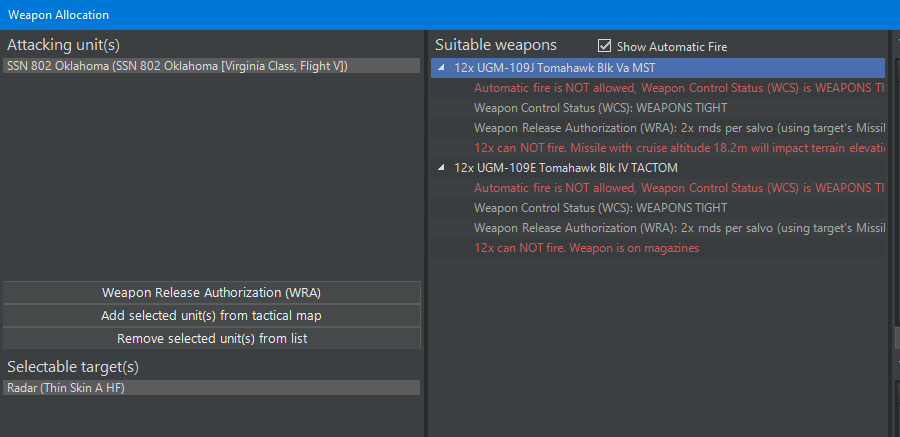Click the Weapon Allocation title bar
900x437 pixels.
[x=400, y=15]
